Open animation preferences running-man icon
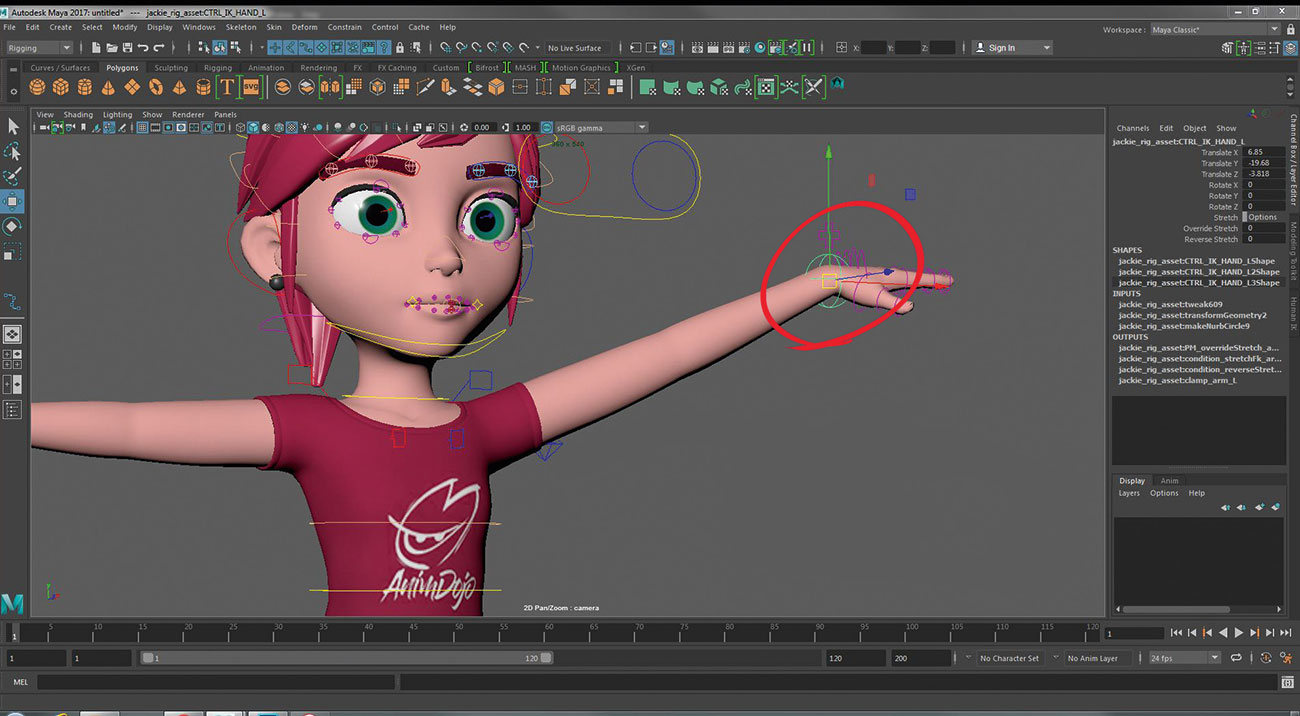Viewport: 1300px width, 716px height. pyautogui.click(x=1285, y=658)
